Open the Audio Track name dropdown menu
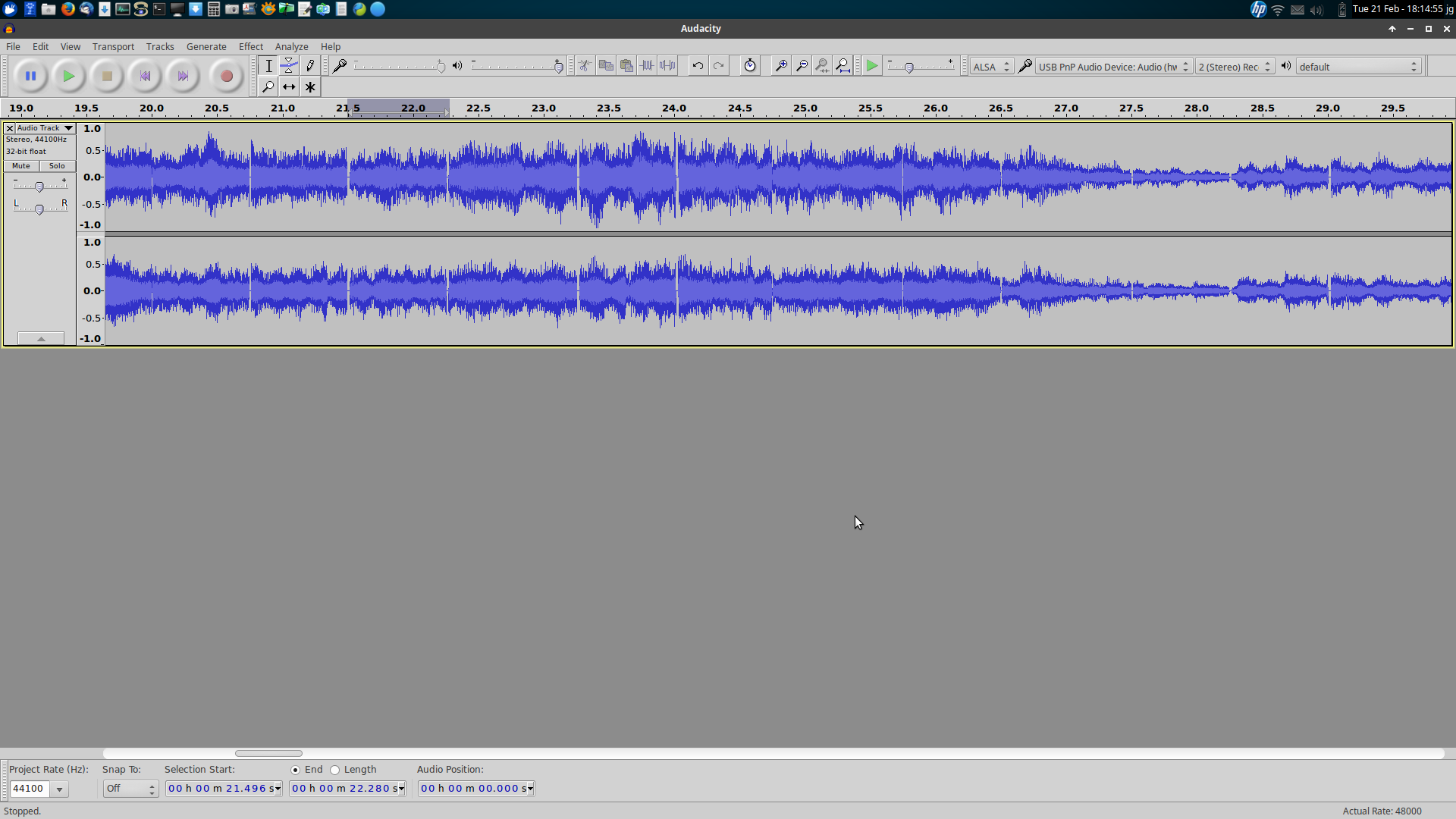 45,128
